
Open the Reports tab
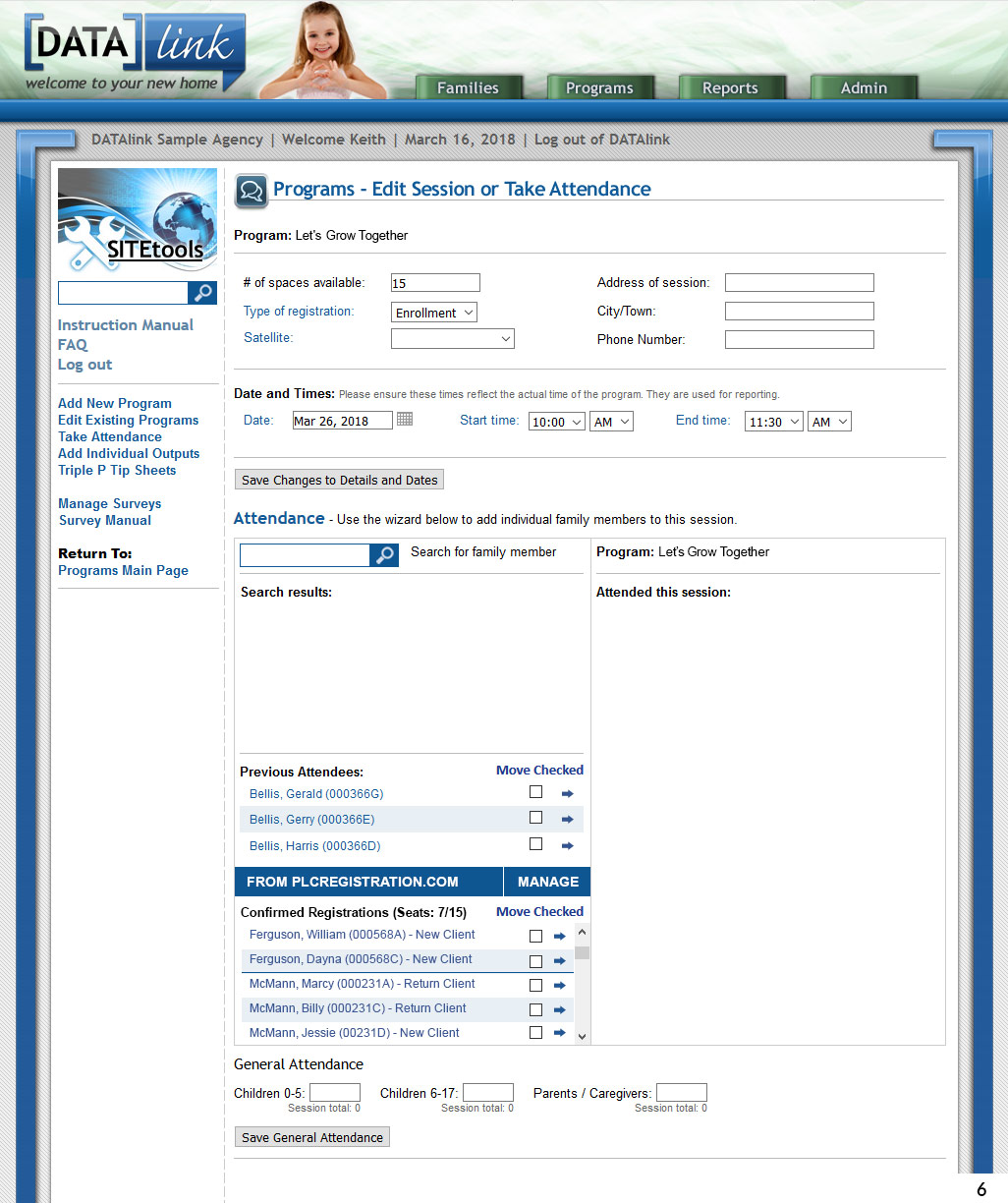pyautogui.click(x=730, y=87)
